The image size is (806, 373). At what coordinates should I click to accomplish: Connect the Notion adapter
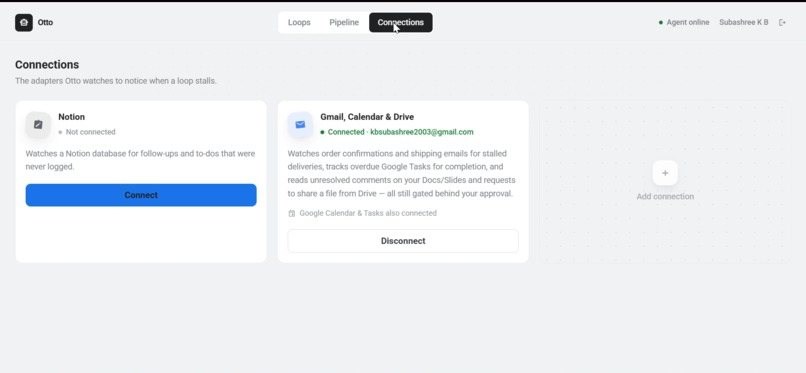(141, 195)
